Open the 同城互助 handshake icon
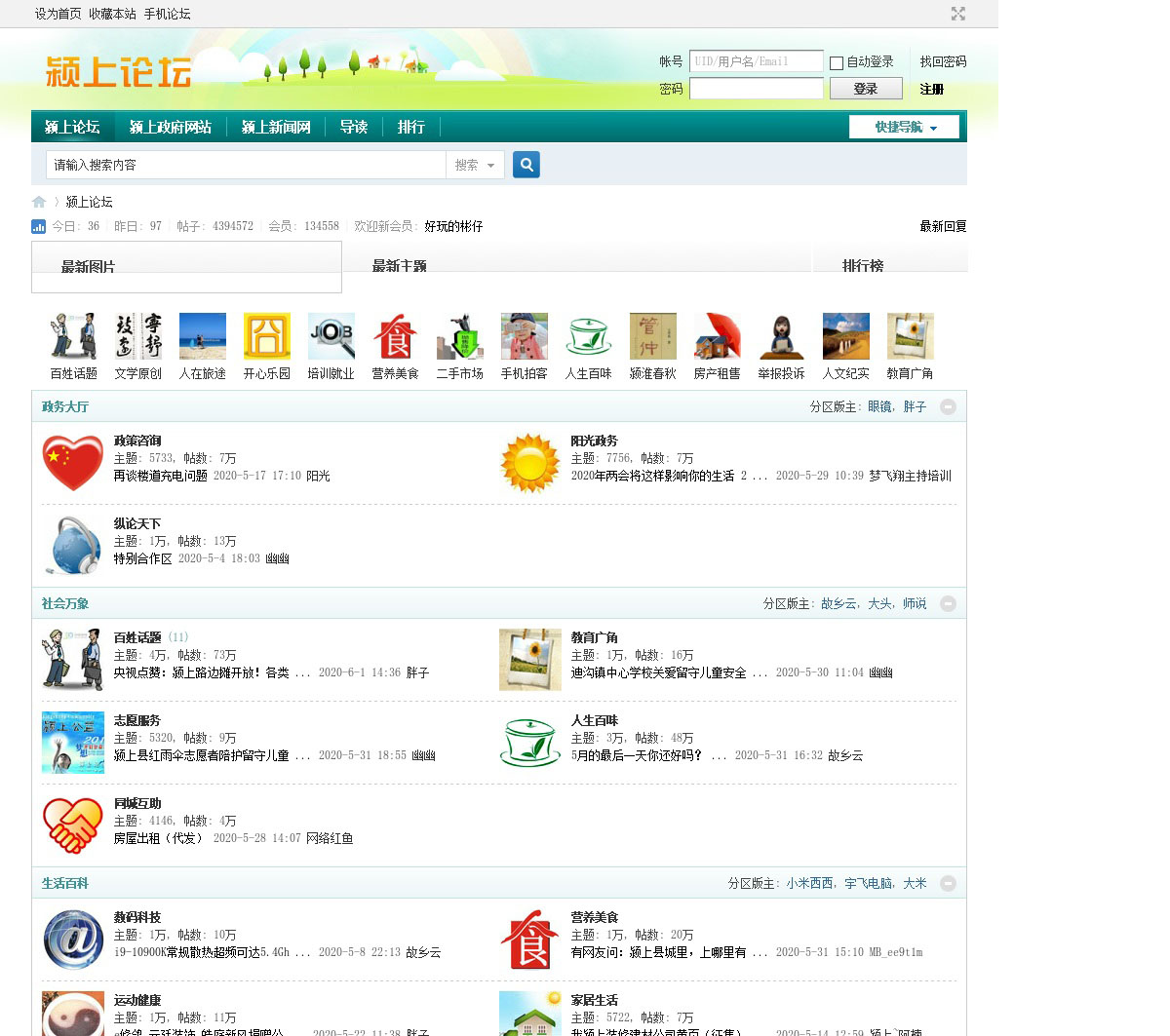The width and height of the screenshot is (1170, 1036). pos(73,825)
